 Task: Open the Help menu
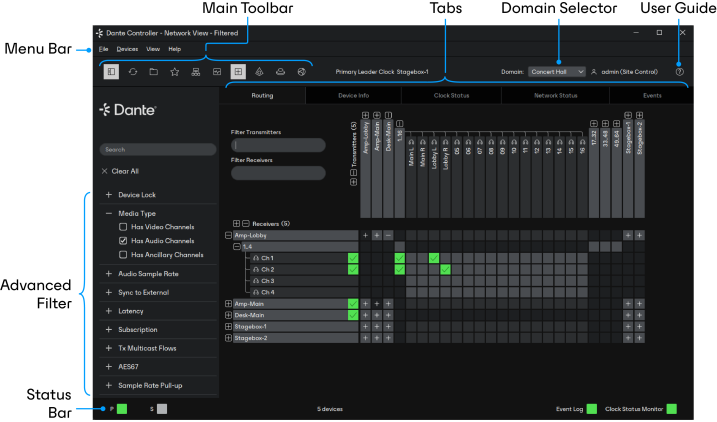point(175,49)
